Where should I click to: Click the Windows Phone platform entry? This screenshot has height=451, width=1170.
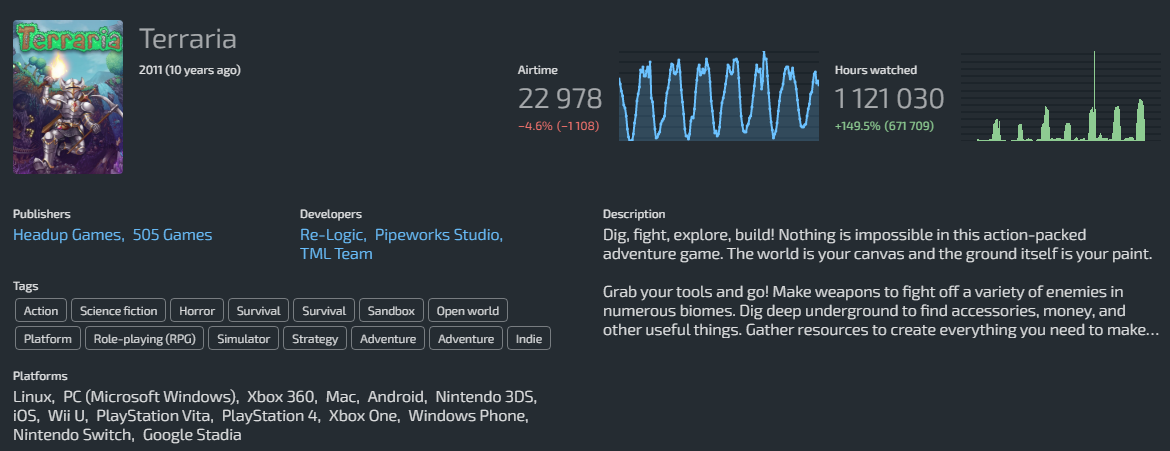coord(468,416)
